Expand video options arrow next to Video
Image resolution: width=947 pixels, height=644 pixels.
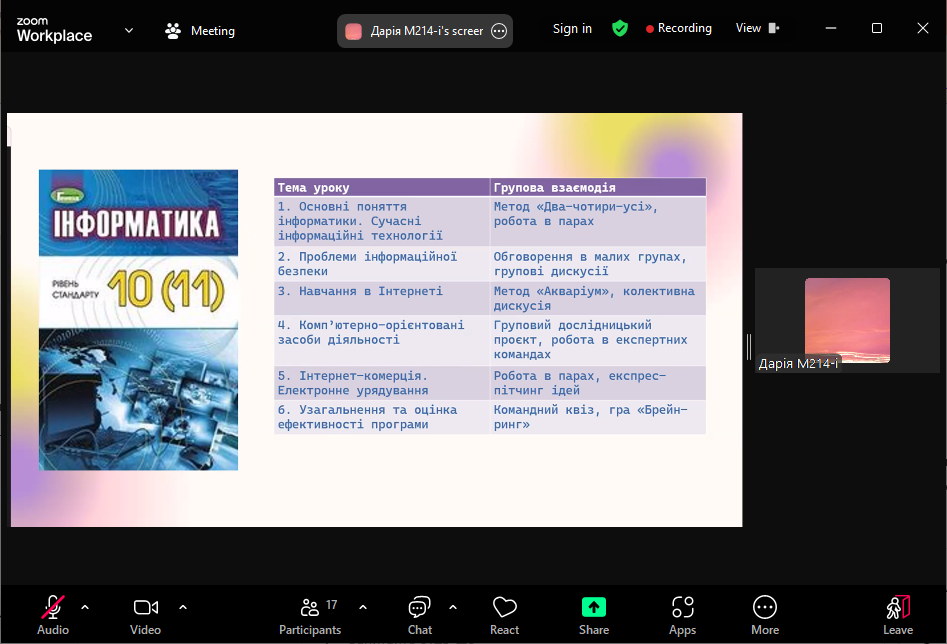[x=183, y=607]
